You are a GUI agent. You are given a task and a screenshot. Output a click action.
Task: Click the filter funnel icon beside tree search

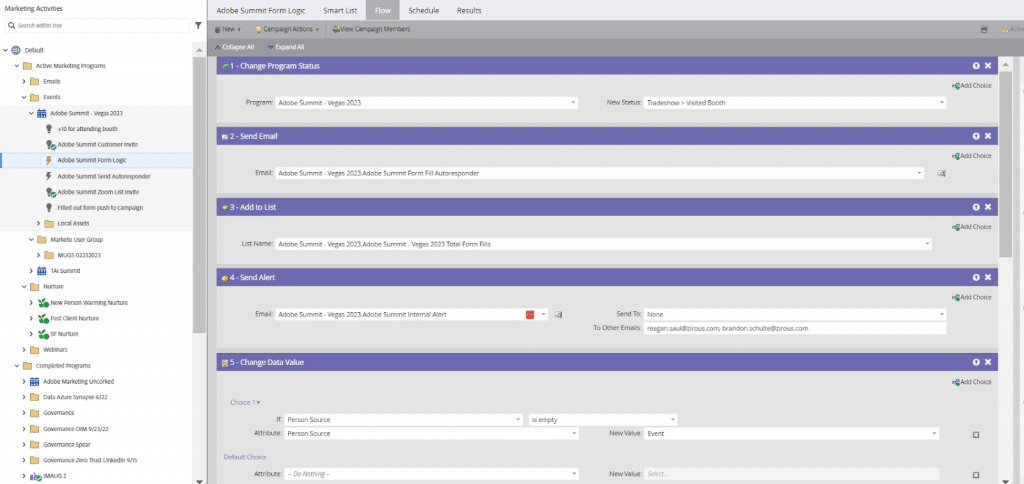tap(198, 25)
